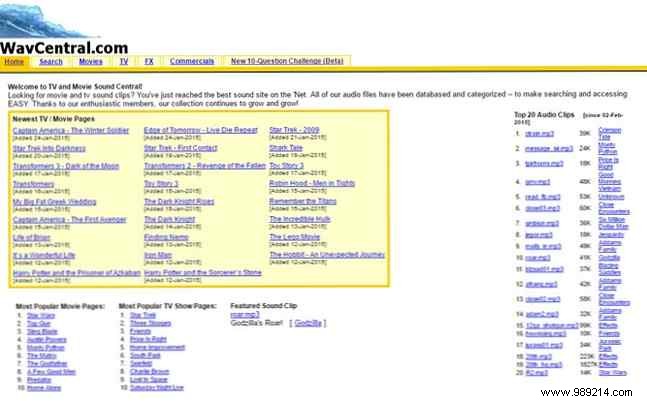
Task: Open Harry Potter and the Prisoner of Azkaban
Action: coord(77,273)
